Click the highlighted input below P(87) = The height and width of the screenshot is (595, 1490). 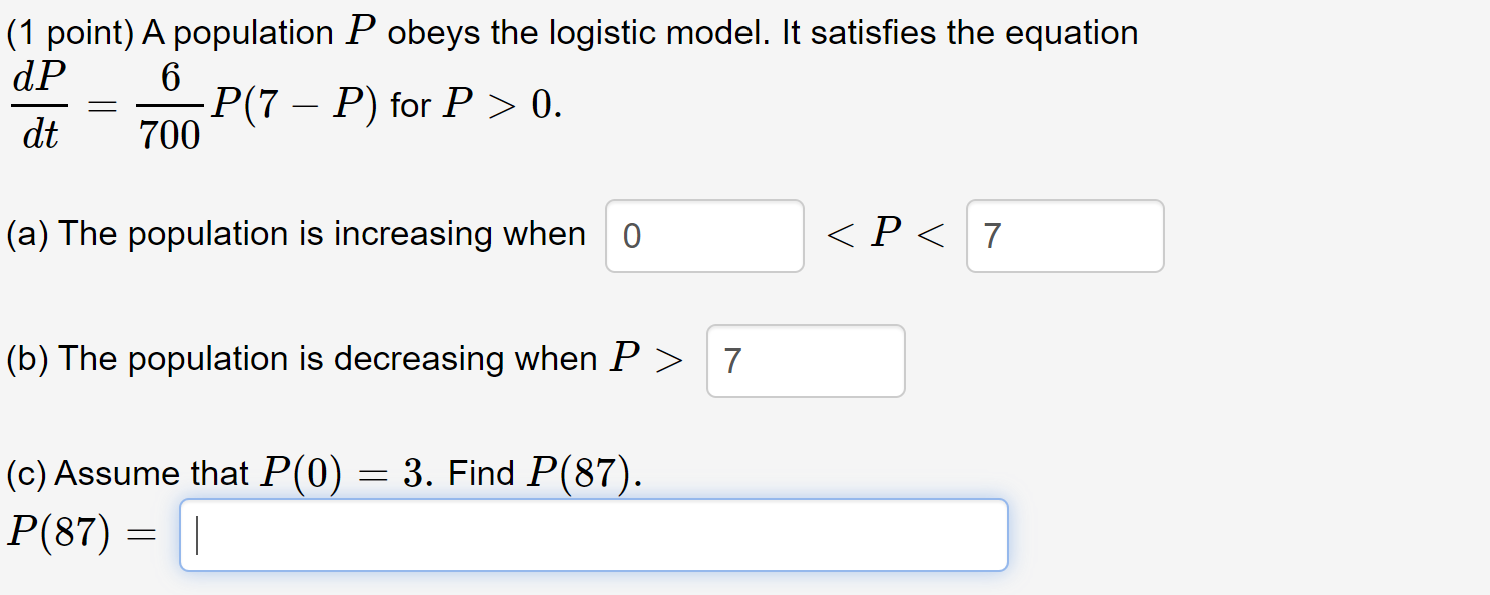tap(592, 534)
